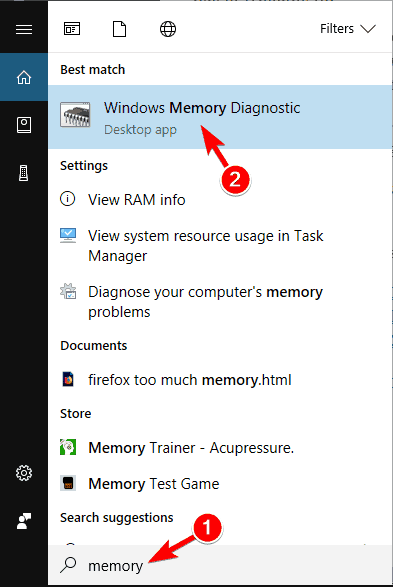Filter results by Web globe icon

pyautogui.click(x=168, y=29)
